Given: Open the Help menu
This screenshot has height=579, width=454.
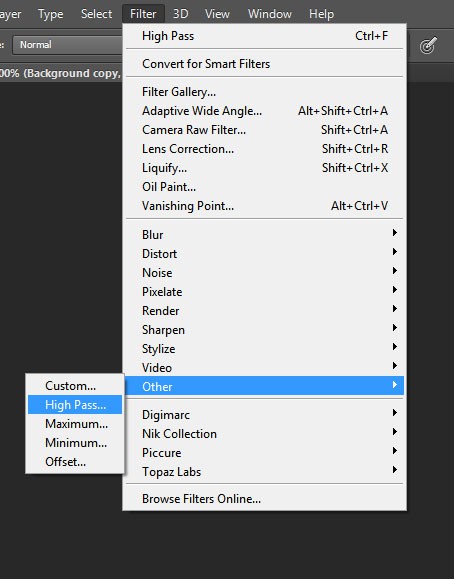Looking at the screenshot, I should click(x=321, y=14).
